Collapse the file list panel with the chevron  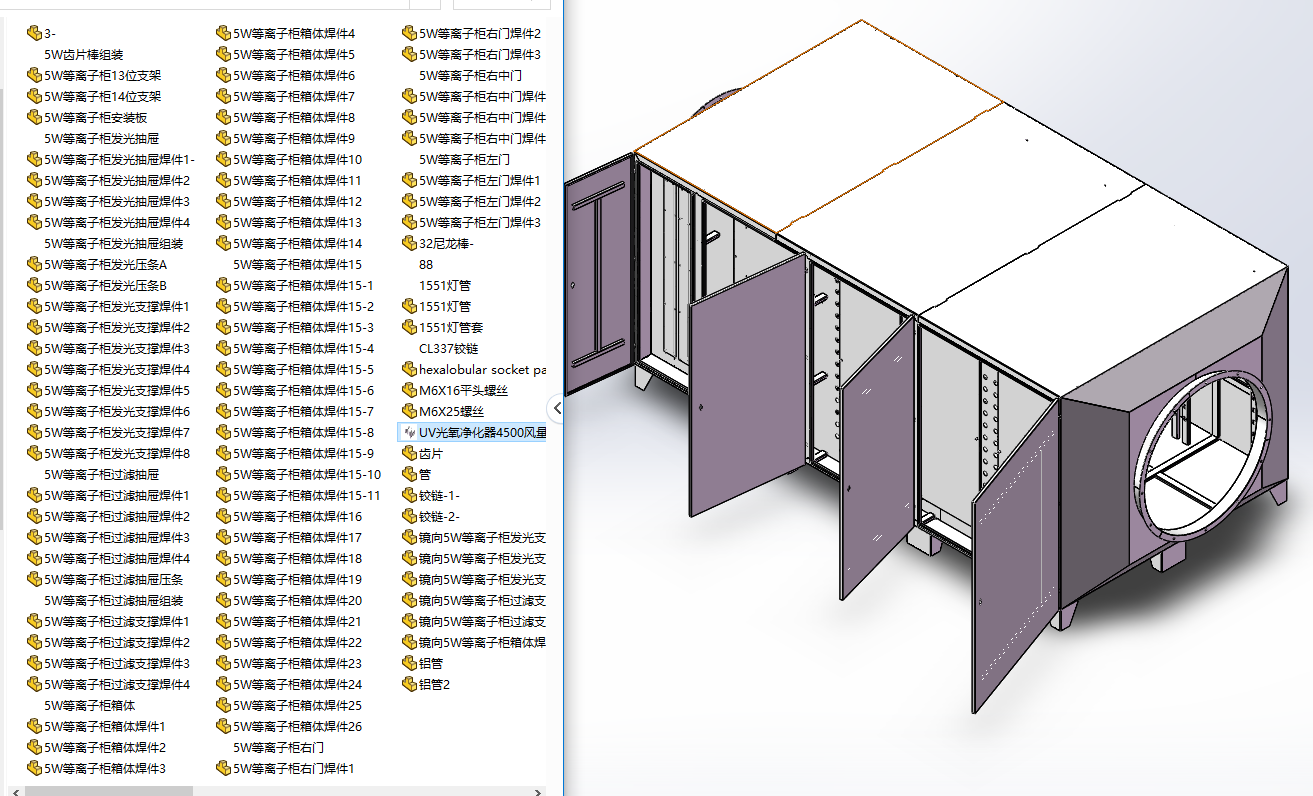[x=557, y=408]
